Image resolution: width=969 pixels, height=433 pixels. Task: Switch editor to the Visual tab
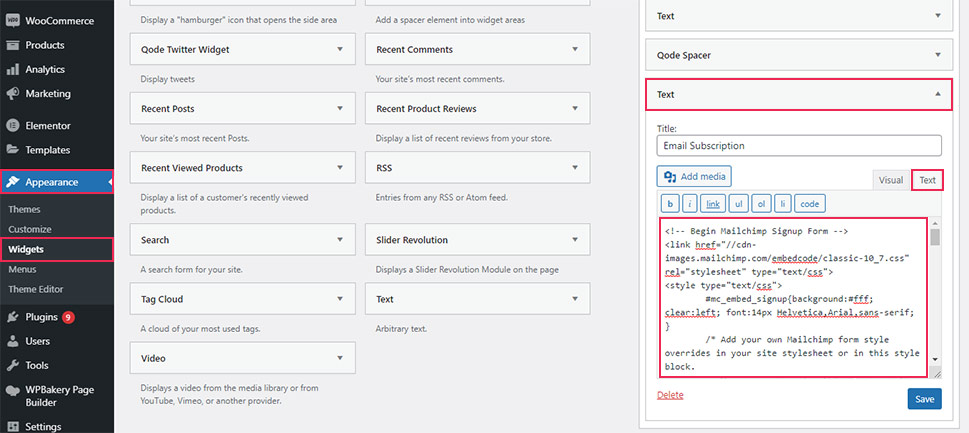(x=891, y=180)
